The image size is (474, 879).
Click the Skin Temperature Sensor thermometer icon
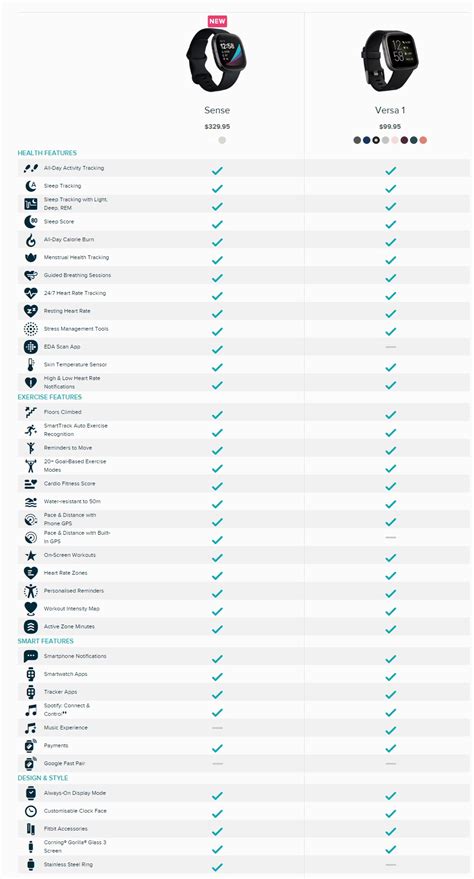point(30,365)
